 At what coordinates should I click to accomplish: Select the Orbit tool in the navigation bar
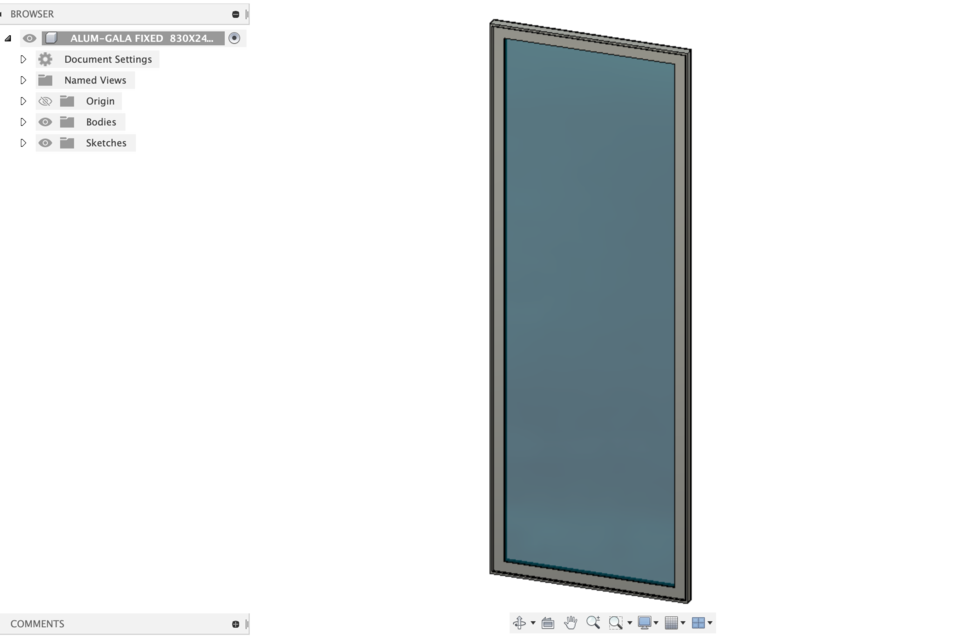click(x=520, y=622)
